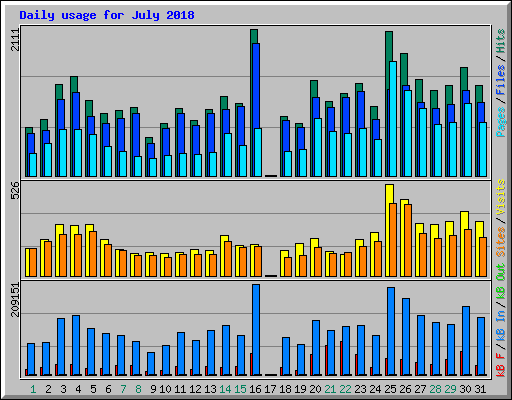Click the 2111 value on the top chart axis
This screenshot has height=400, width=512.
(15, 39)
